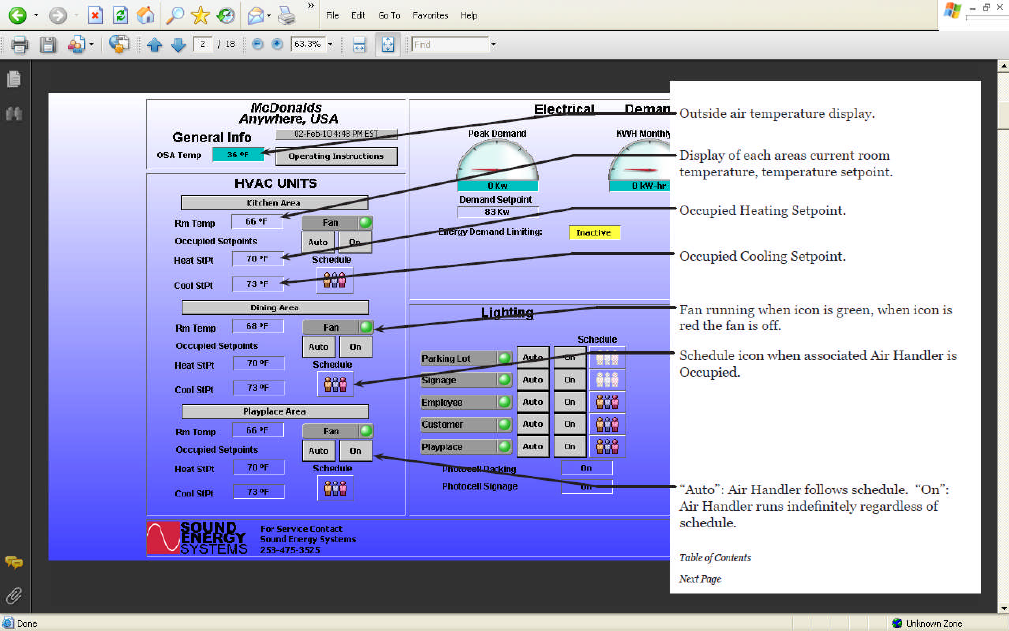Viewport: 1009px width, 631px height.
Task: Set Parking Lot lighting to Auto
Action: click(533, 358)
